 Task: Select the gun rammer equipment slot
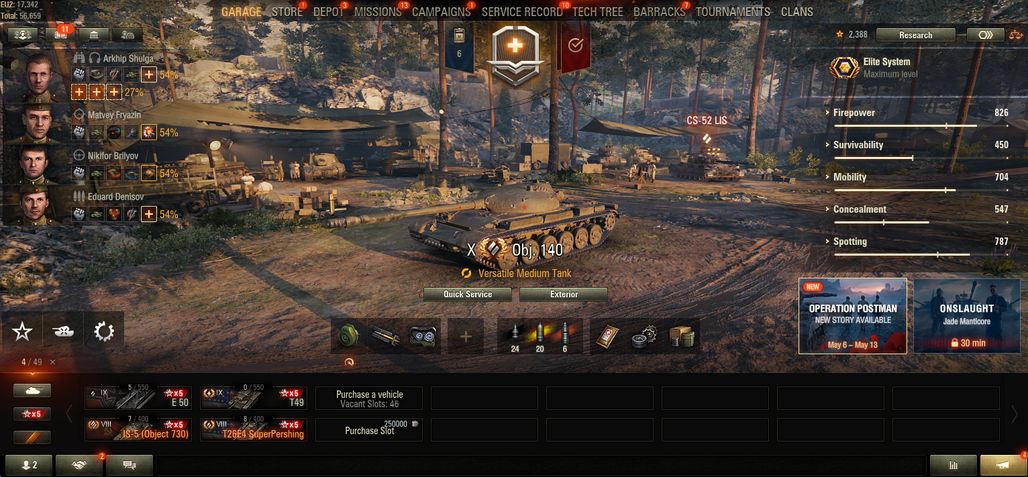click(385, 336)
